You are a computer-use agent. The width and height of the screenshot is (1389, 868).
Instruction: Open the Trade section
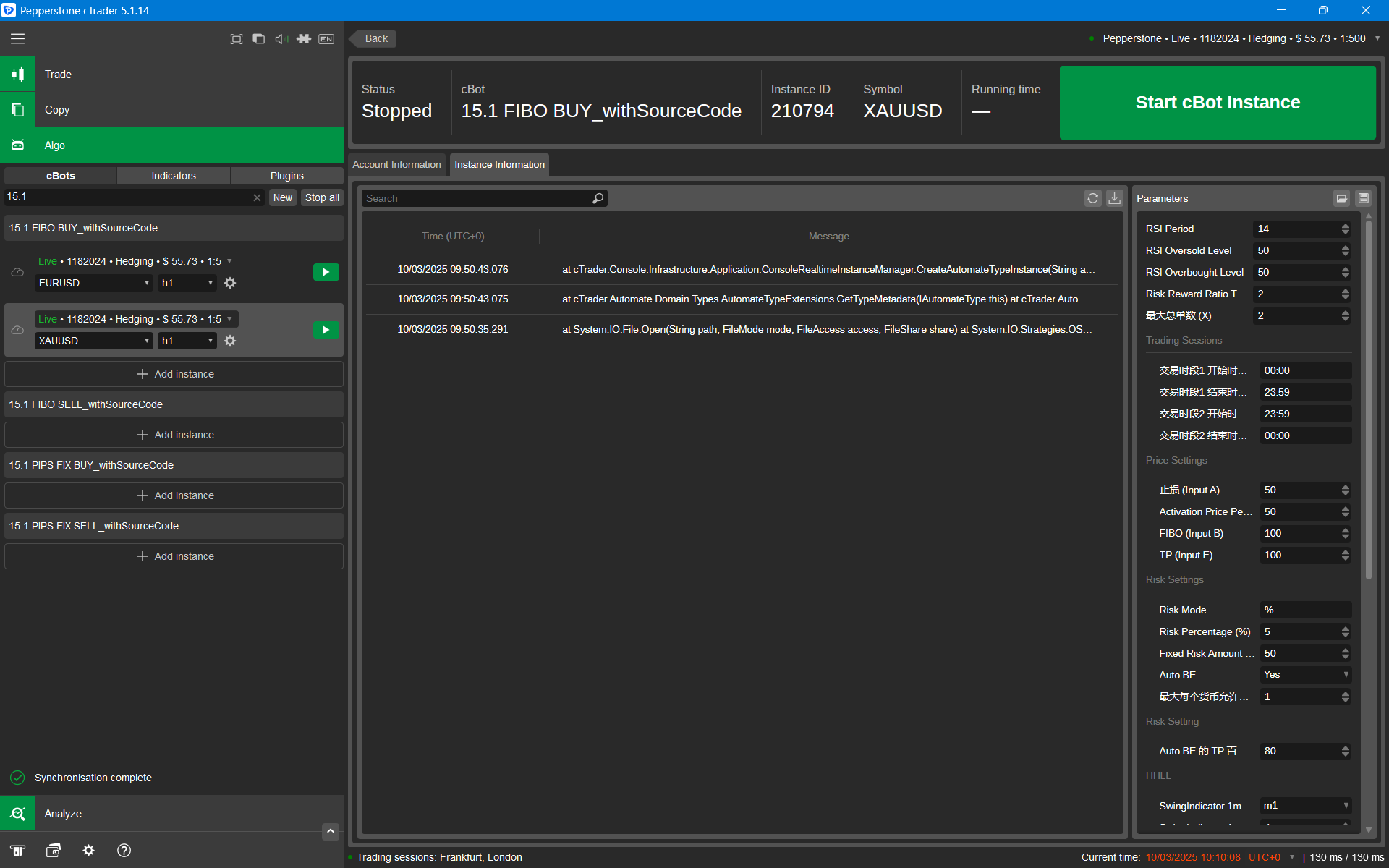coord(171,75)
